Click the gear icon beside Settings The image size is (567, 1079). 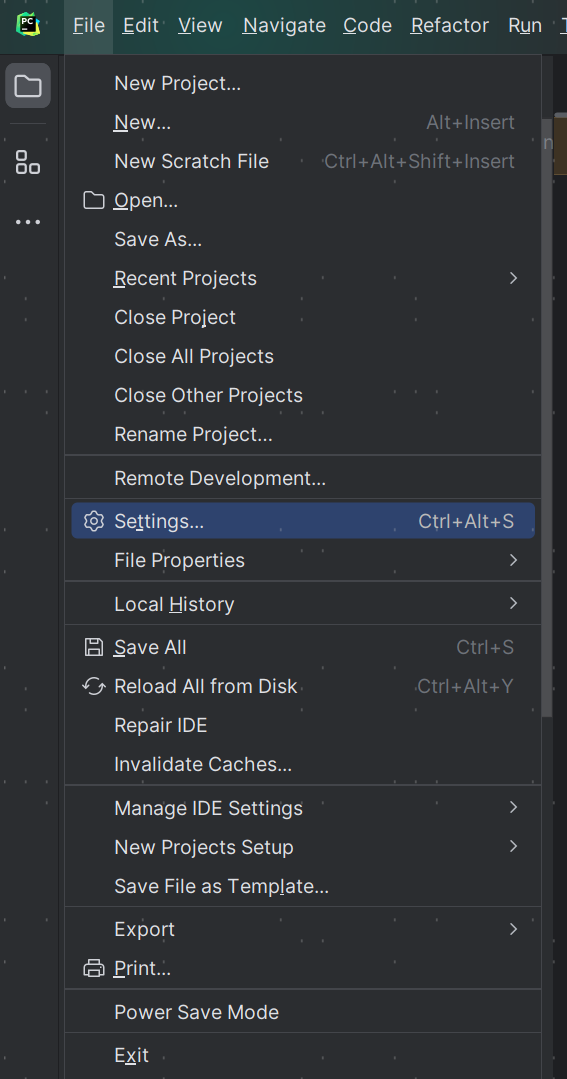tap(94, 521)
